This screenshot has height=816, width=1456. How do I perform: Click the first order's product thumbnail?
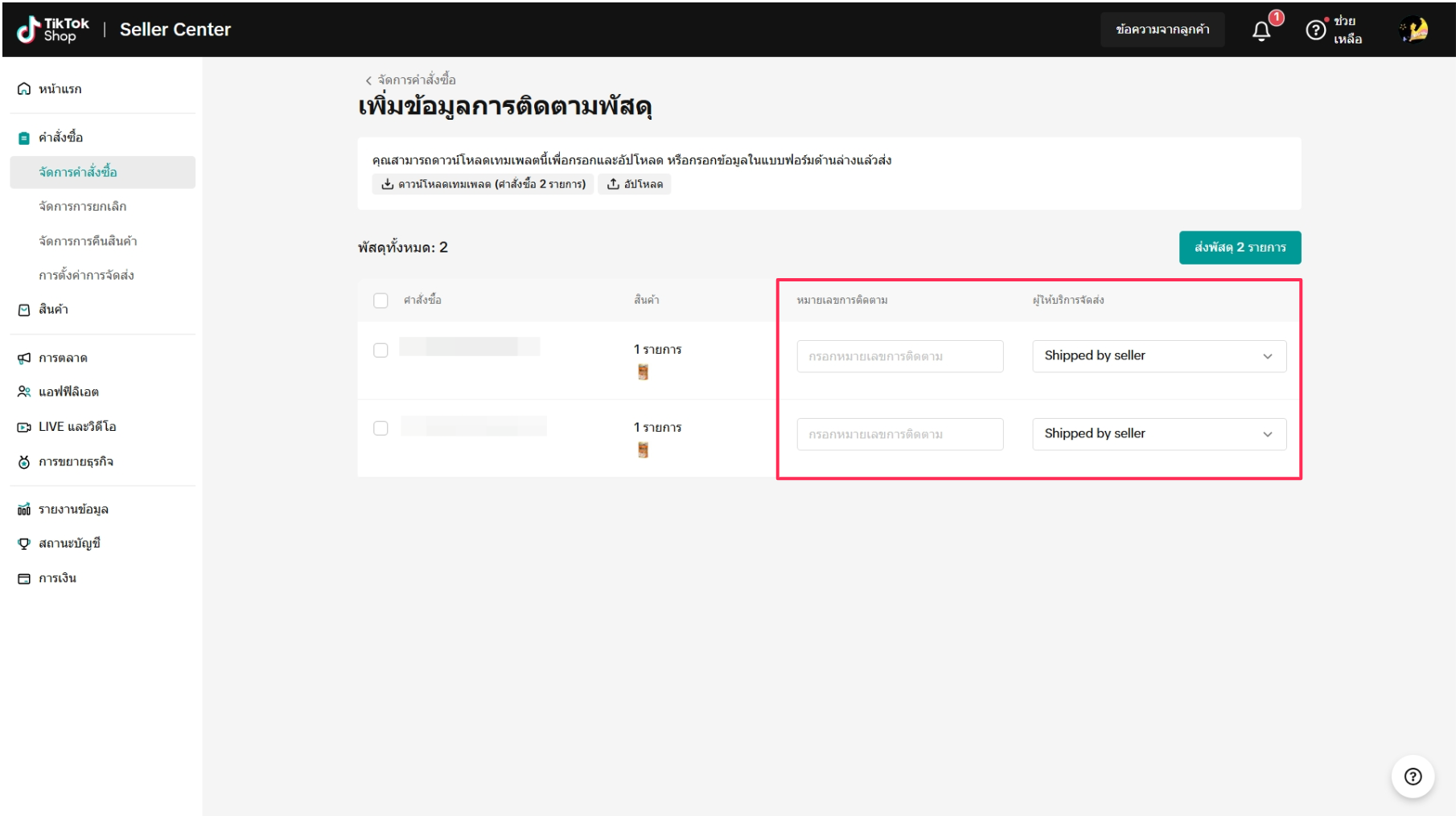(643, 372)
